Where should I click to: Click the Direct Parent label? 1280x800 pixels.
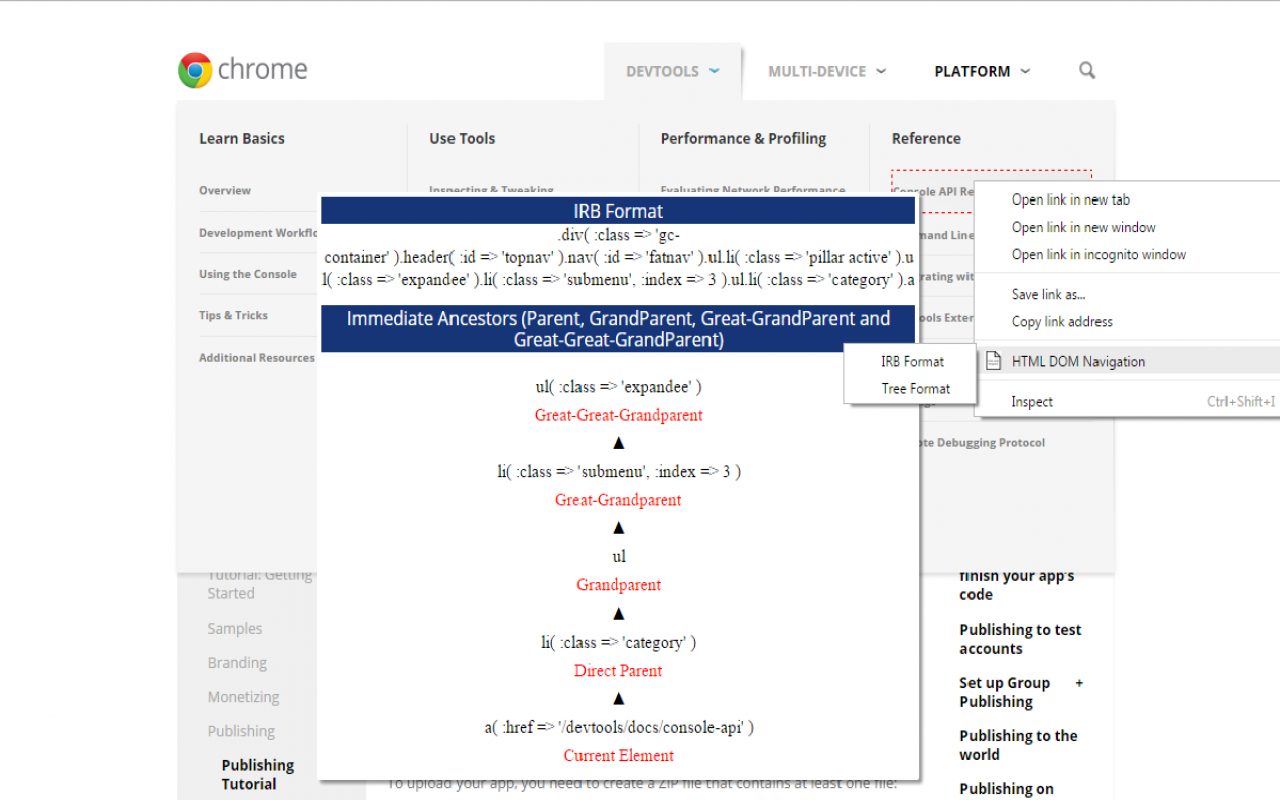tap(618, 671)
